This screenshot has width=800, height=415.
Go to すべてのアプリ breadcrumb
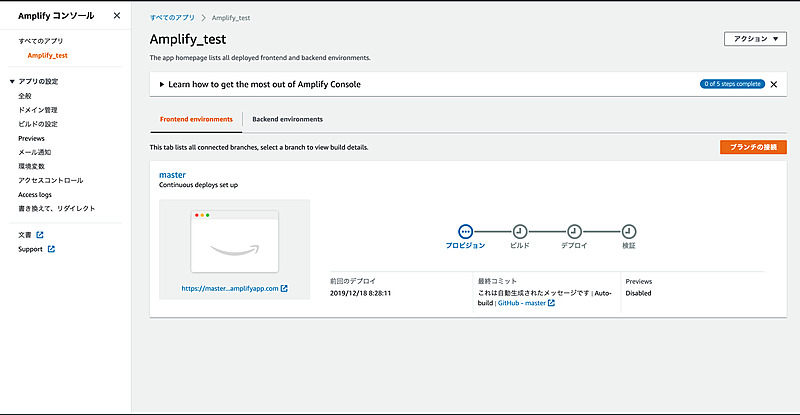[x=172, y=19]
